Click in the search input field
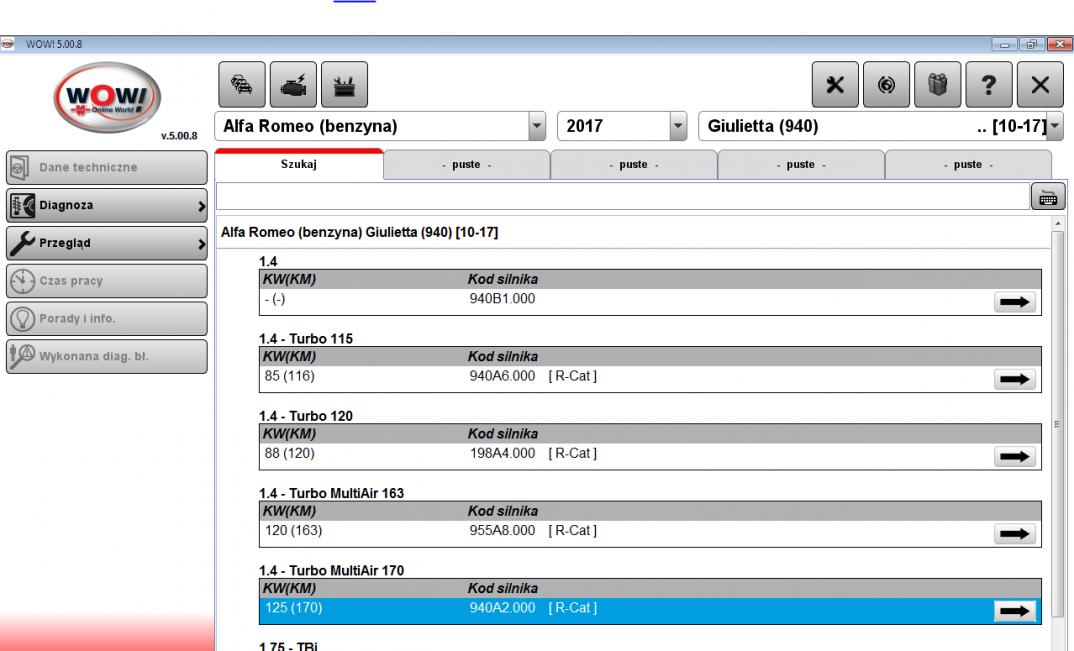Image resolution: width=1074 pixels, height=651 pixels. pos(623,197)
